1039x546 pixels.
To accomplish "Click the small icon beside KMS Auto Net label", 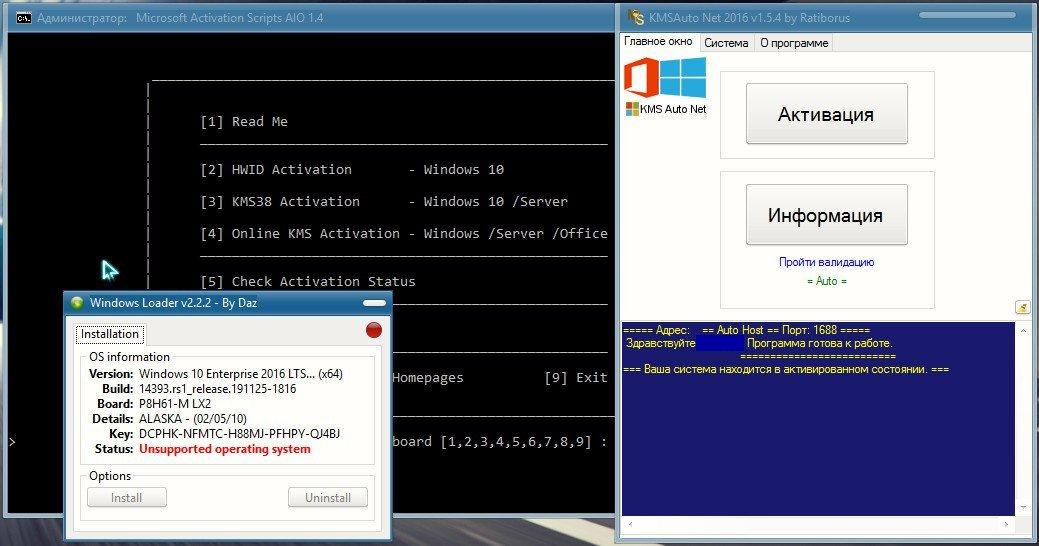I will (x=632, y=109).
